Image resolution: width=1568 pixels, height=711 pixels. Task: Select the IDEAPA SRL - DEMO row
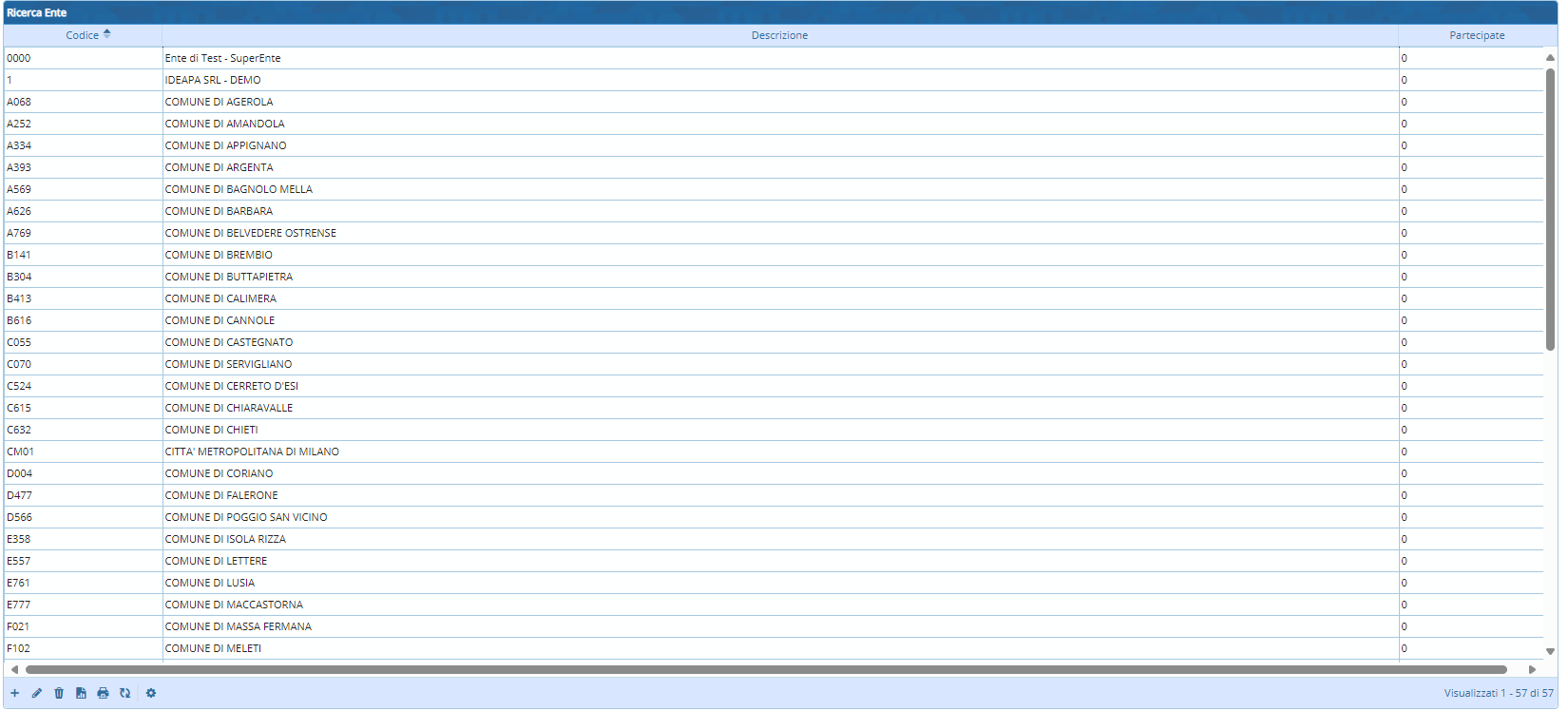click(x=213, y=80)
